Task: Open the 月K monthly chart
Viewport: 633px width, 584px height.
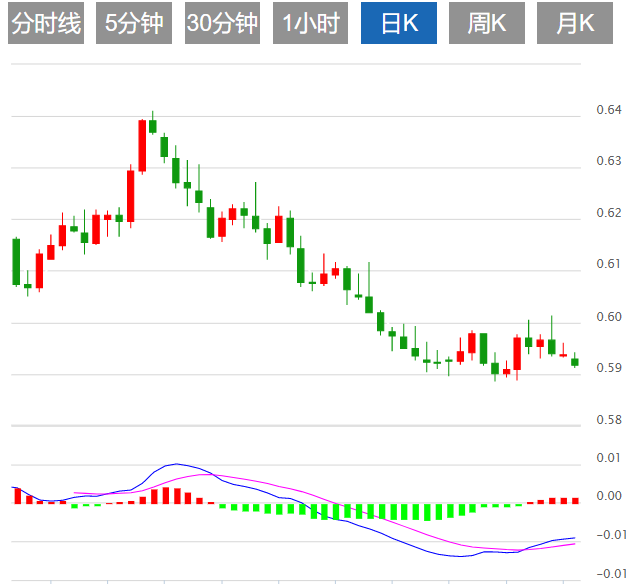Action: coord(575,23)
